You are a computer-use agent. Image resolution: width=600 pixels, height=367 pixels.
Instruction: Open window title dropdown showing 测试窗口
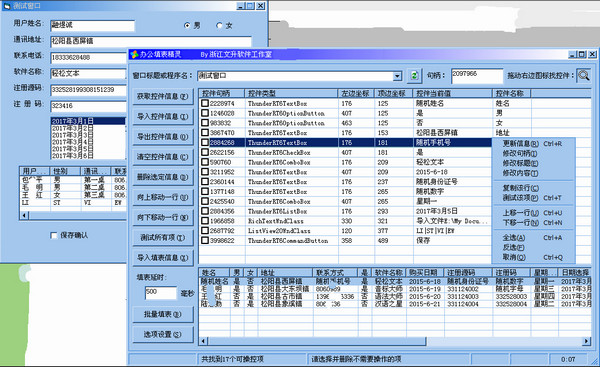tap(397, 76)
